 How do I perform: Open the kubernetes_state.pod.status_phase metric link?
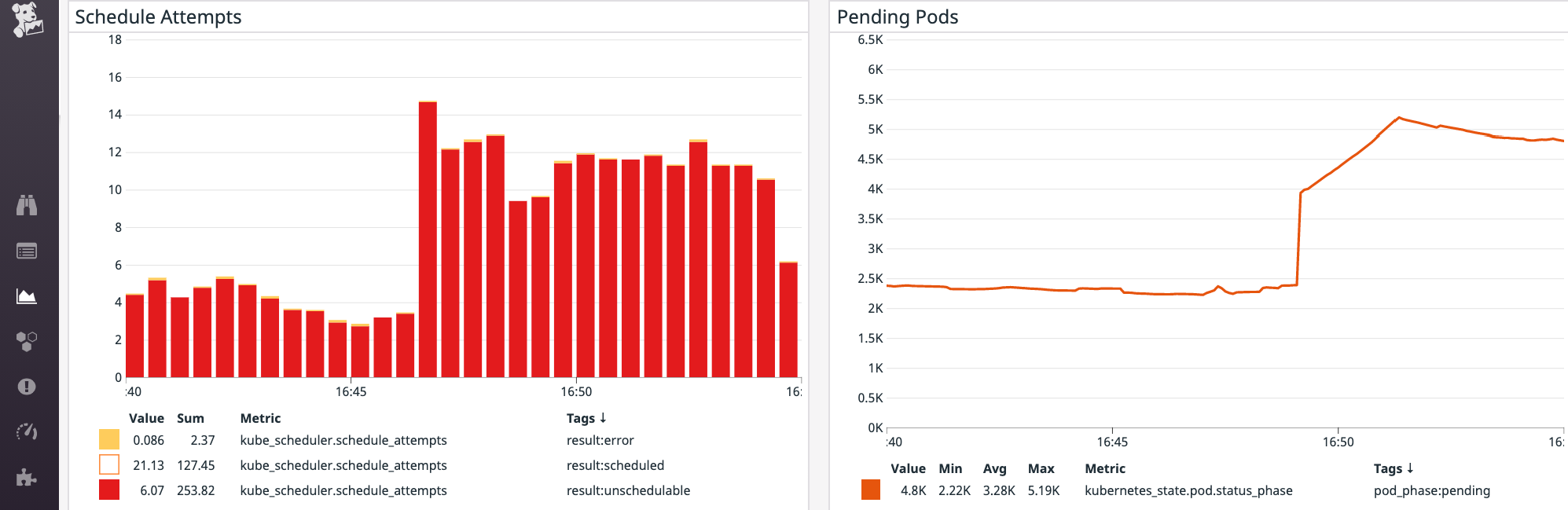click(1188, 490)
